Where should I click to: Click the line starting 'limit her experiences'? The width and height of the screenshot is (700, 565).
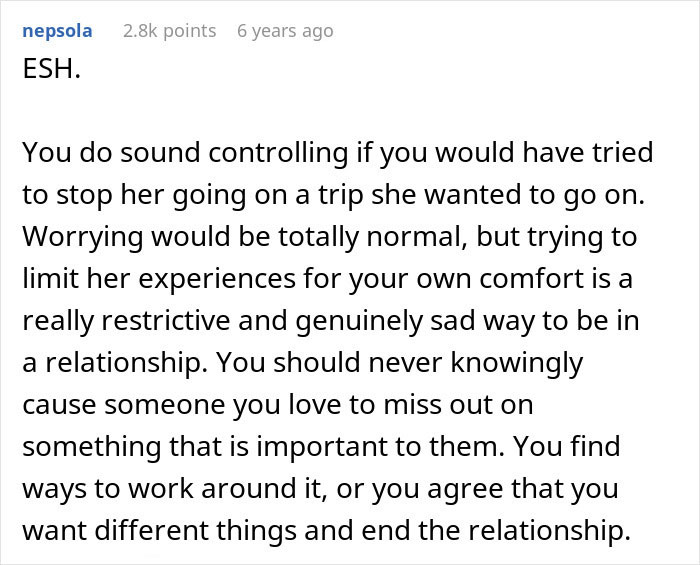coord(331,279)
